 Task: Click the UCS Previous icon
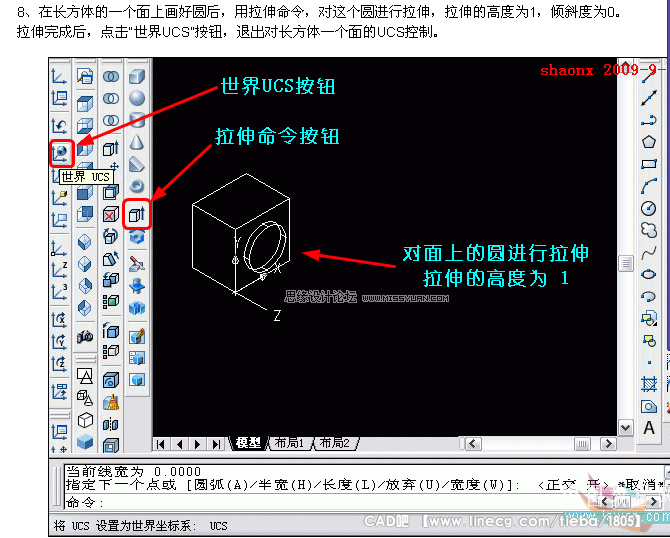tap(59, 126)
